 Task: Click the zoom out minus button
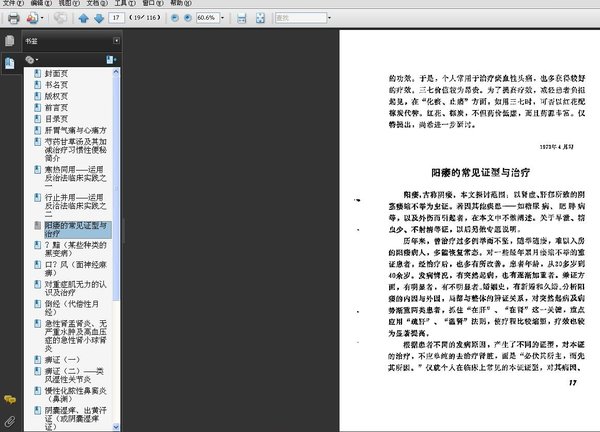pyautogui.click(x=175, y=18)
